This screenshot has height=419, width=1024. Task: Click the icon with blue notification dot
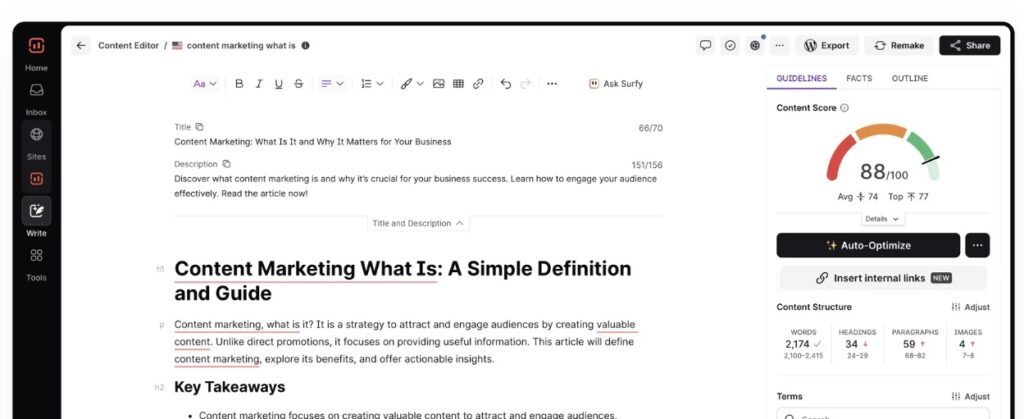pyautogui.click(x=756, y=46)
